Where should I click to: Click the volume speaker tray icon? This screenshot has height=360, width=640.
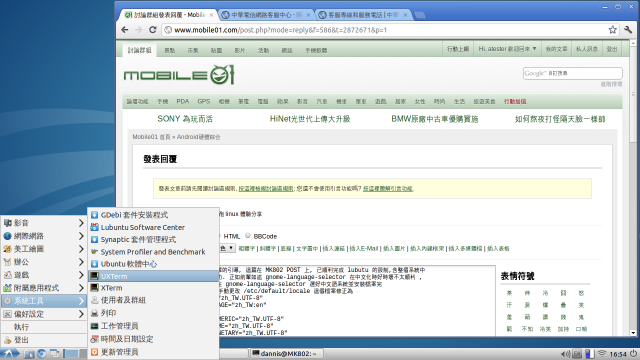click(x=566, y=354)
